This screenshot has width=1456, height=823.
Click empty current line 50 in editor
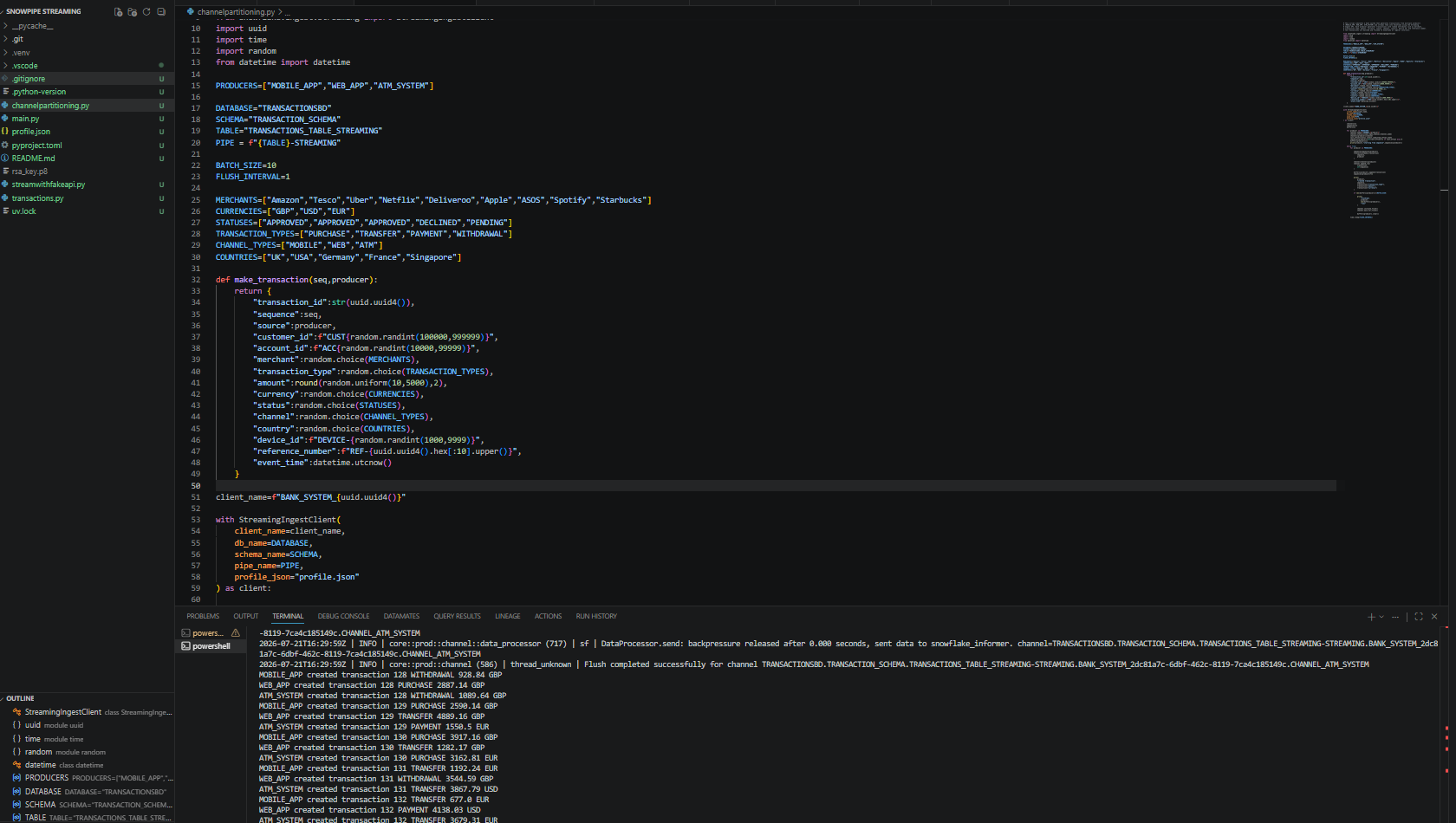click(776, 486)
